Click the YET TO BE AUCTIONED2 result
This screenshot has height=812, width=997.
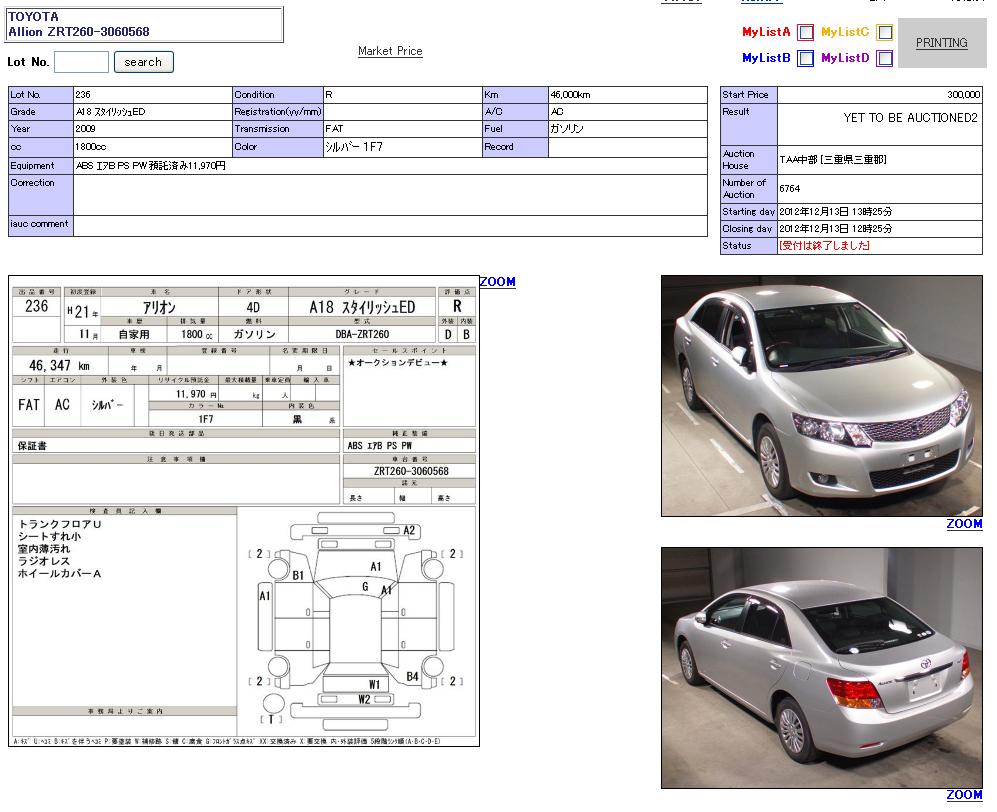tap(910, 118)
